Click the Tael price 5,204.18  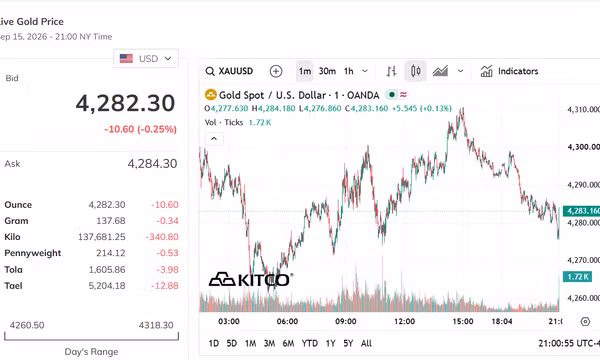coord(107,286)
